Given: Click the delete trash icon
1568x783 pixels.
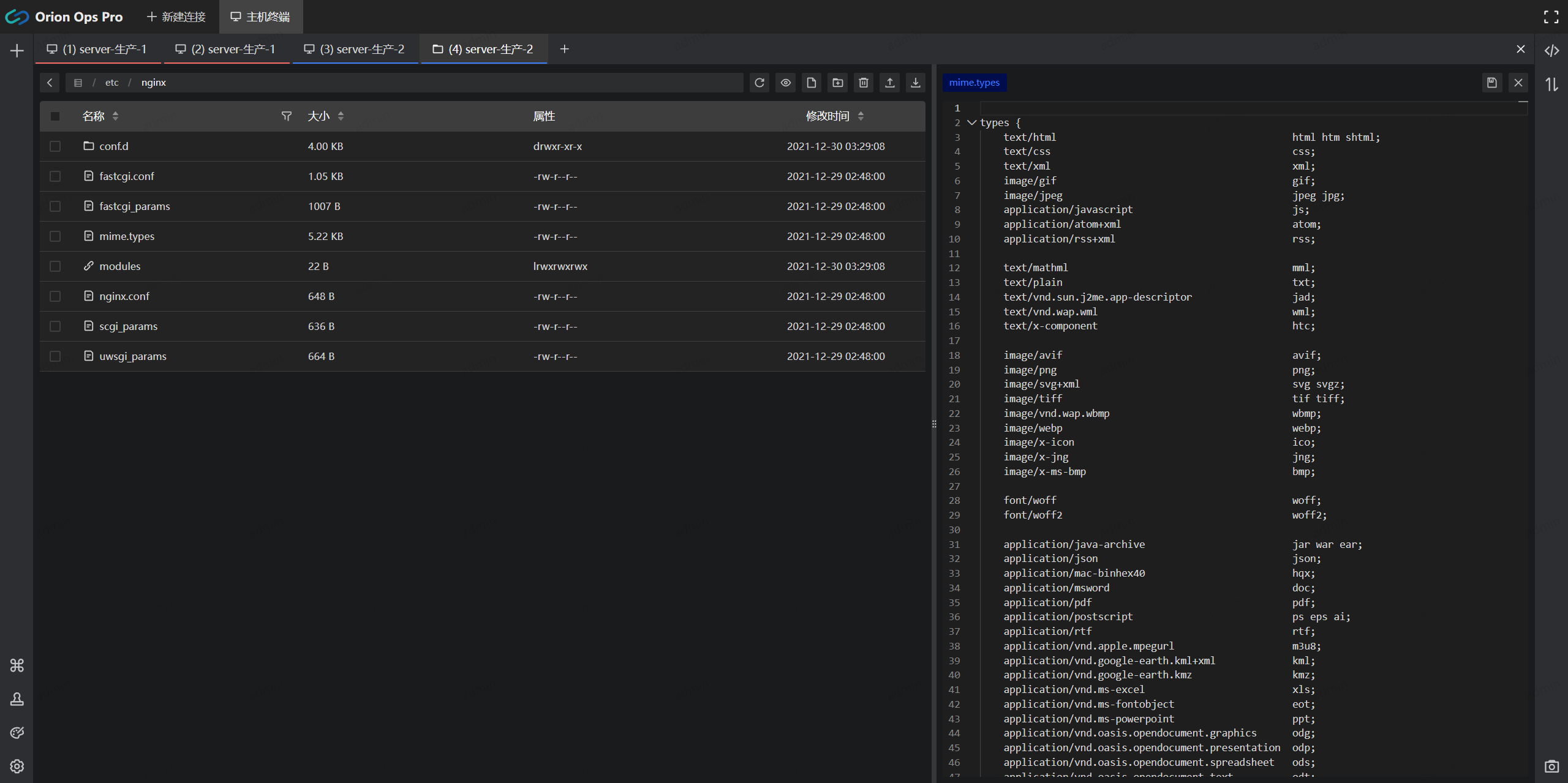Looking at the screenshot, I should point(864,83).
